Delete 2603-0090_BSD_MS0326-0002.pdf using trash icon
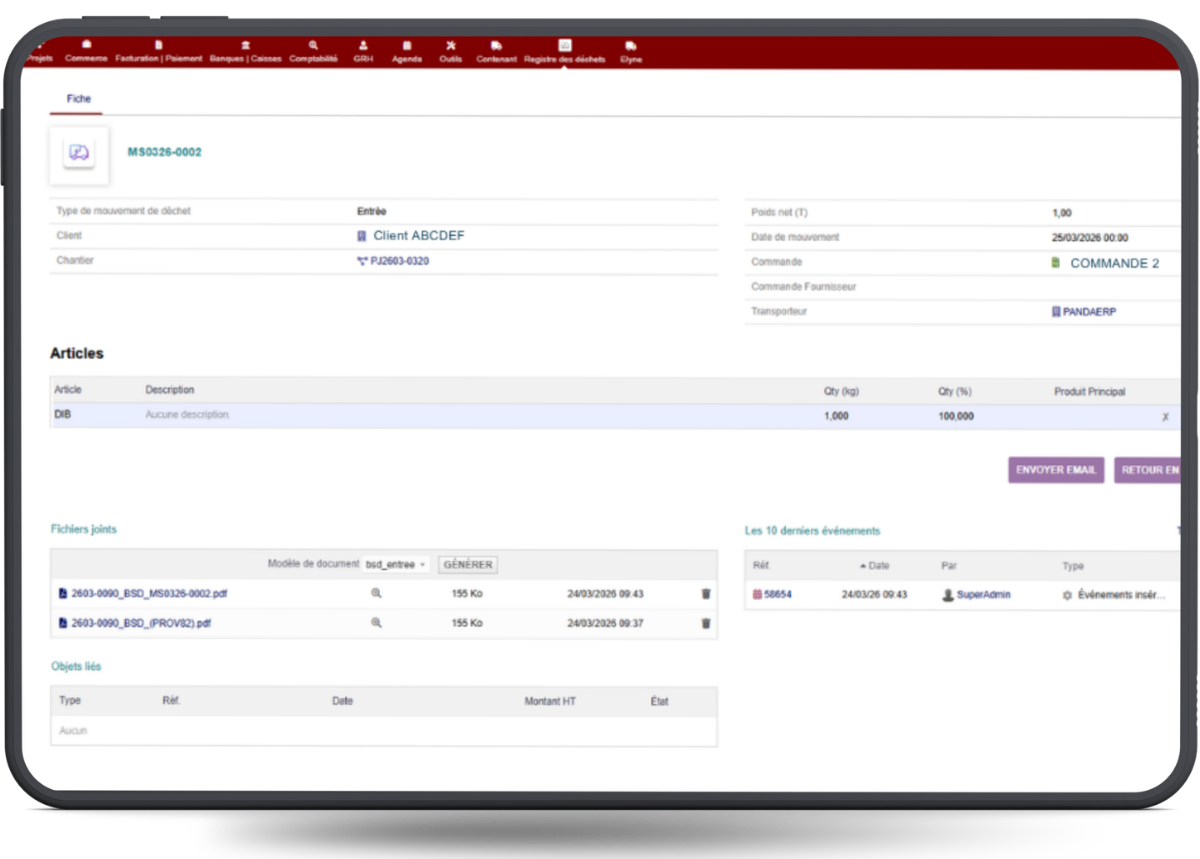Image resolution: width=1200 pixels, height=859 pixels. (x=706, y=593)
